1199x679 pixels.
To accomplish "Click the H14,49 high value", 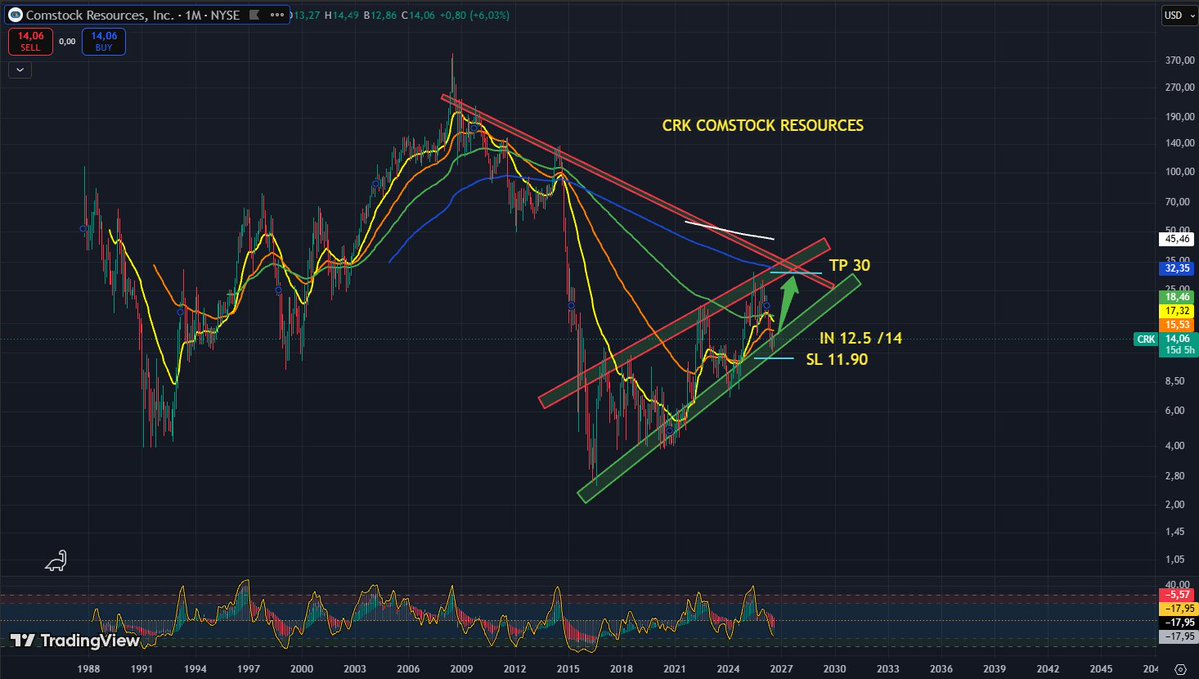I will click(342, 15).
